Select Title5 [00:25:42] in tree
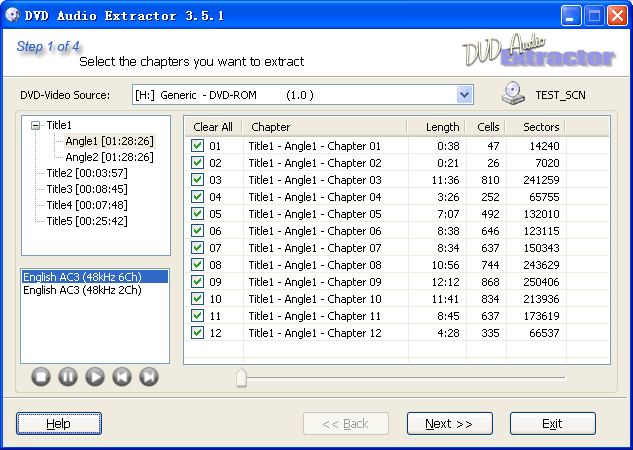633x450 pixels. [x=87, y=221]
